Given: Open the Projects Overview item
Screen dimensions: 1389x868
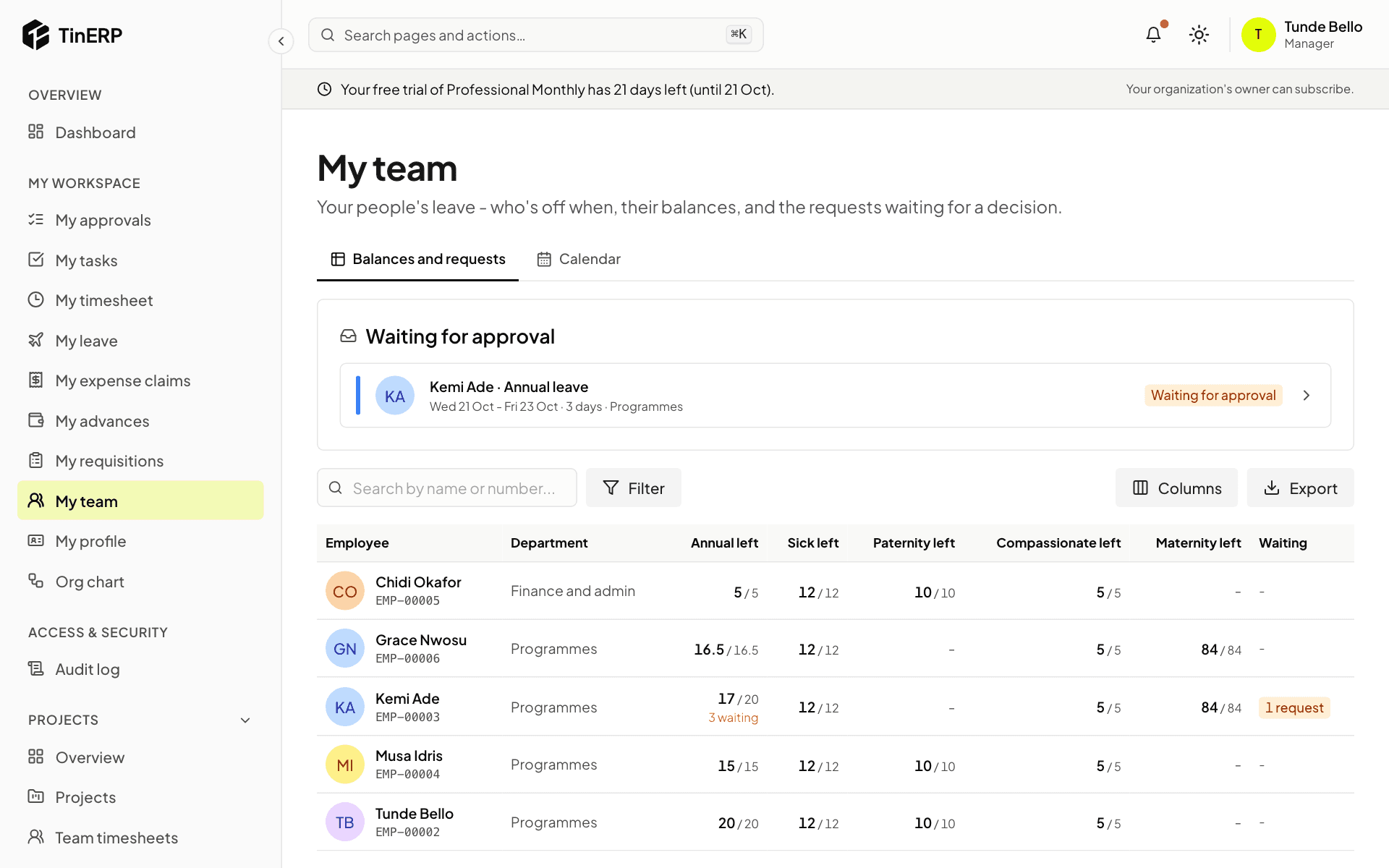Looking at the screenshot, I should [140, 757].
